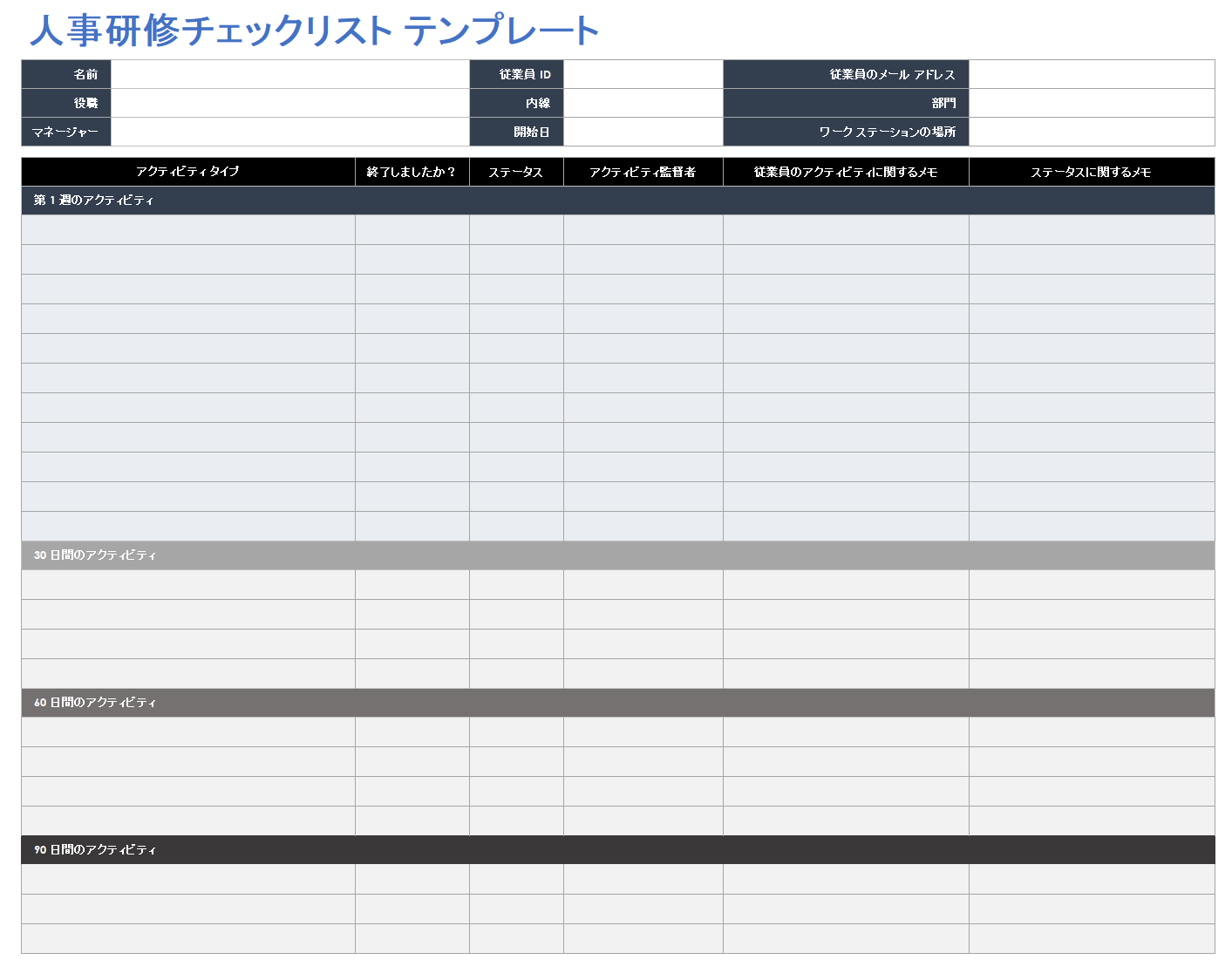Select the マネージャー label cell
1232x960 pixels.
66,132
